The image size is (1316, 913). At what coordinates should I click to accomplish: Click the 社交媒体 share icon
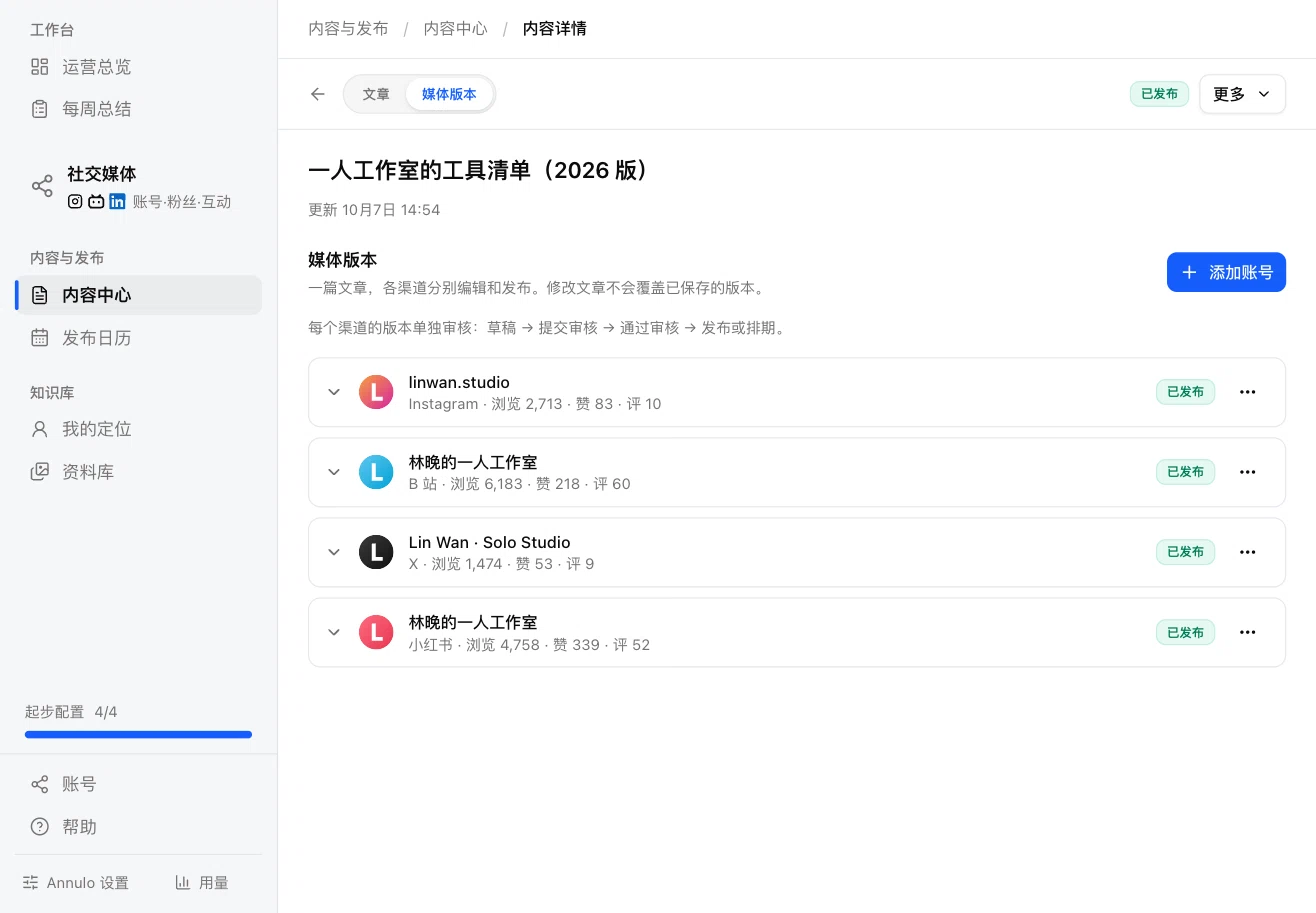click(42, 186)
